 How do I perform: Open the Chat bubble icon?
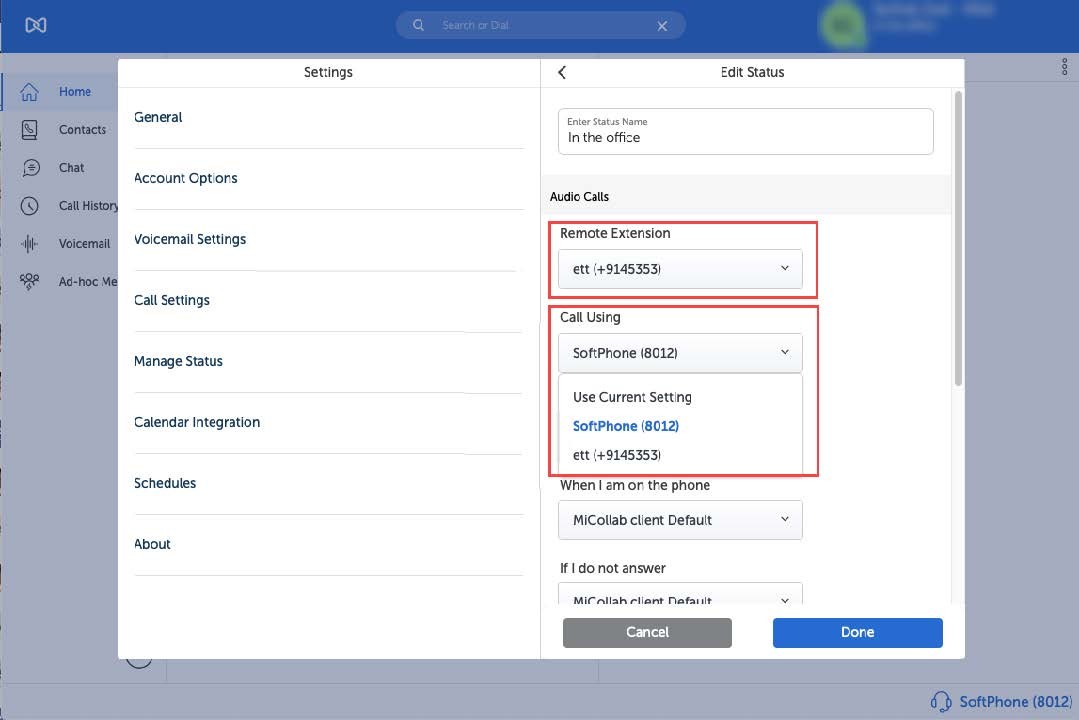click(x=30, y=168)
